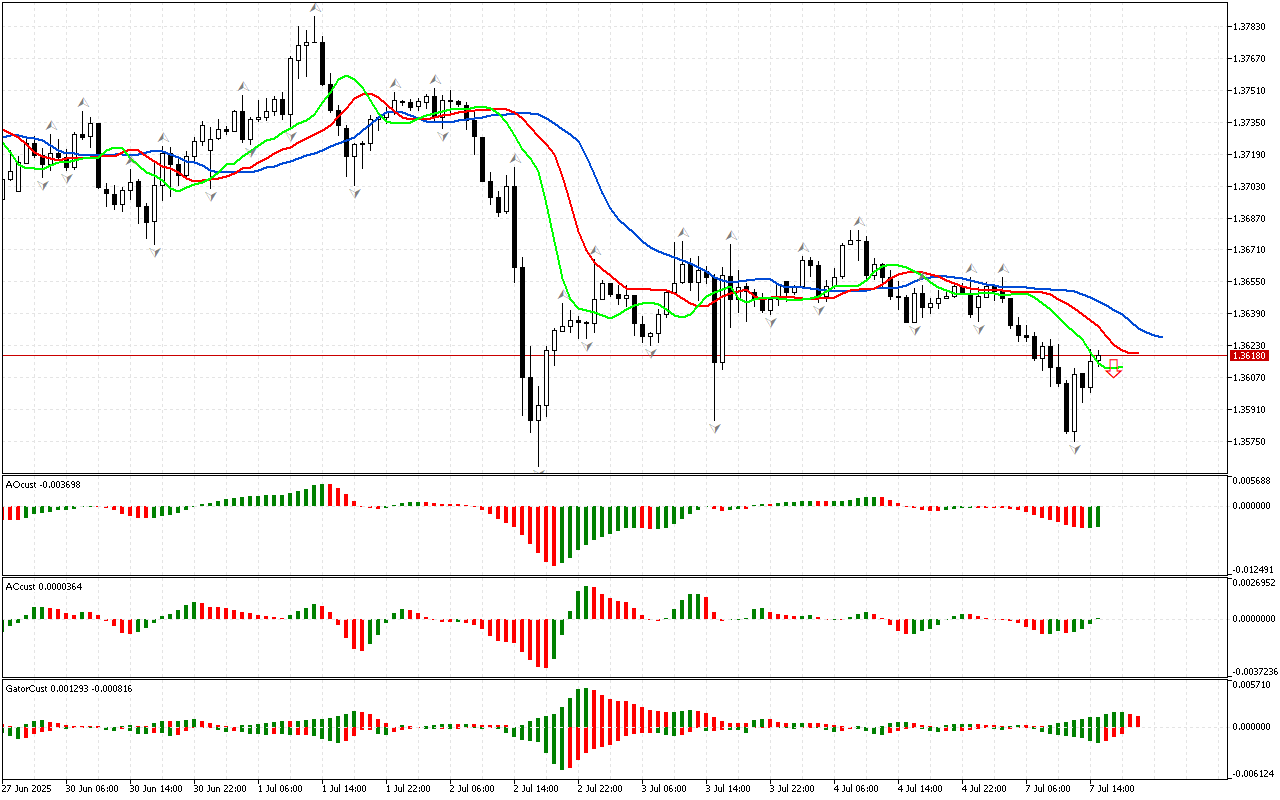Screen dimensions: 1280x800
Task: Select the up fractal arrow above the highest candle
Action: click(316, 8)
